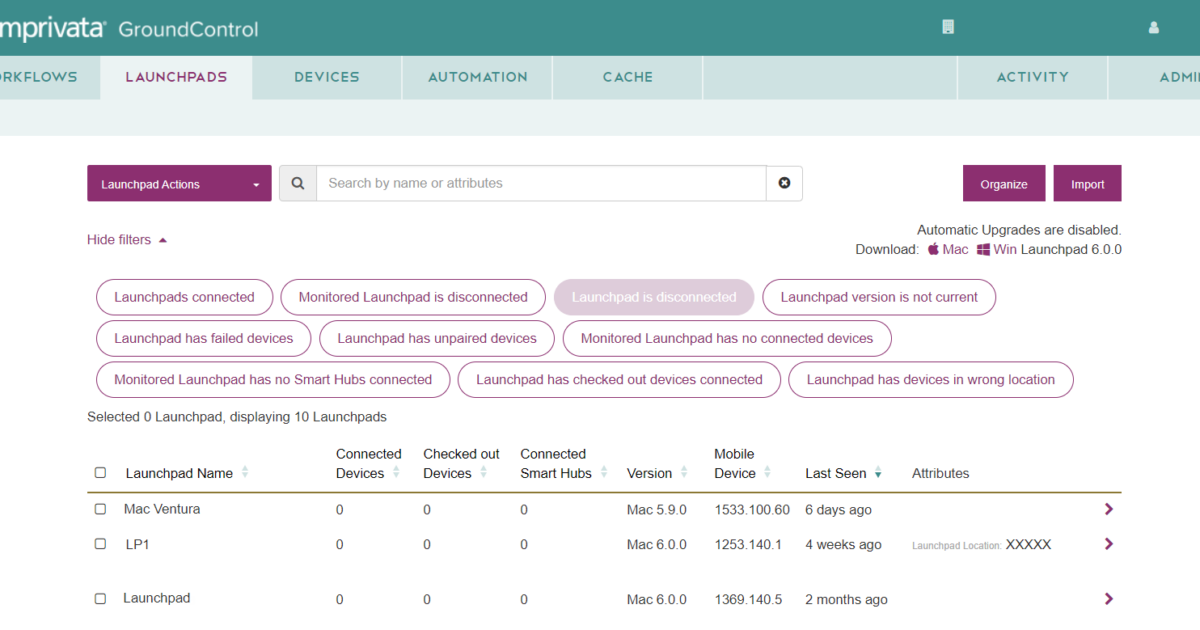The image size is (1200, 630).
Task: Open details chevron for Mac Ventura row
Action: pyautogui.click(x=1108, y=509)
